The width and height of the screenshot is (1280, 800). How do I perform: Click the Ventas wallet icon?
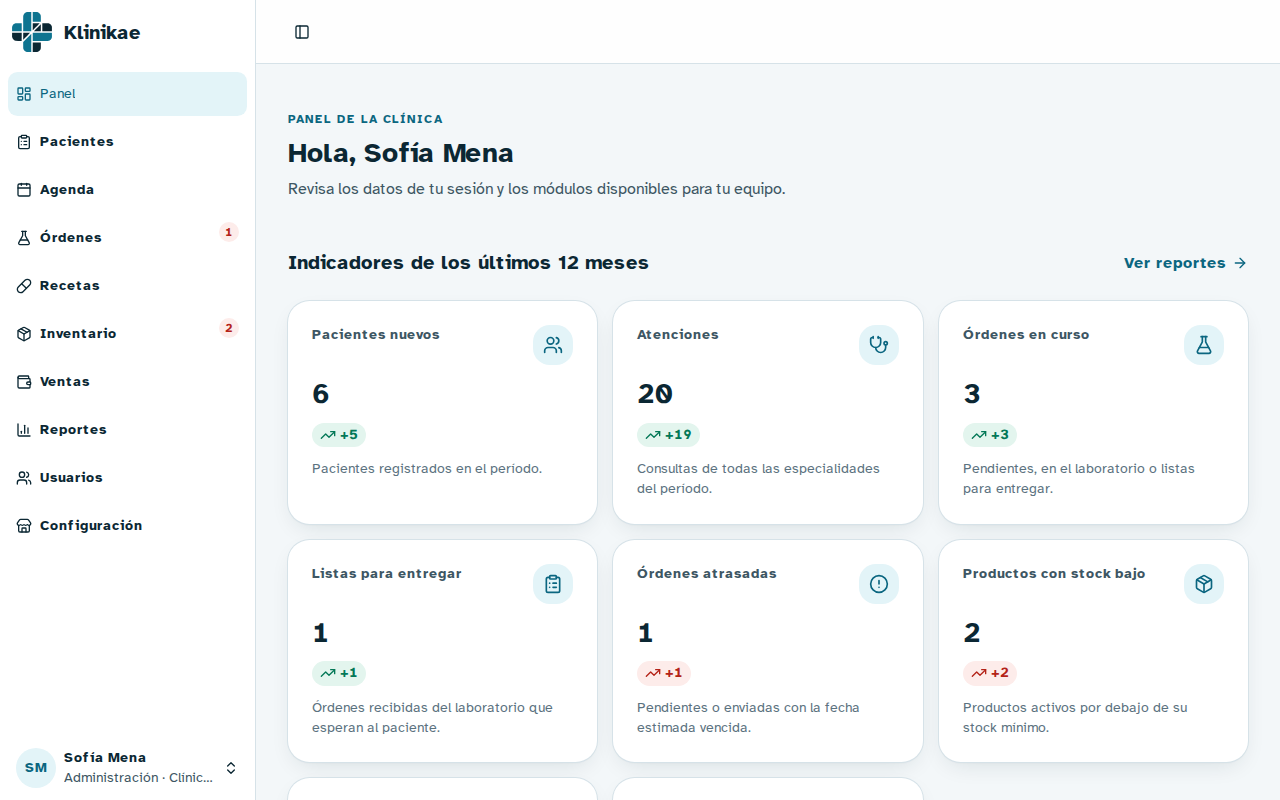(24, 382)
